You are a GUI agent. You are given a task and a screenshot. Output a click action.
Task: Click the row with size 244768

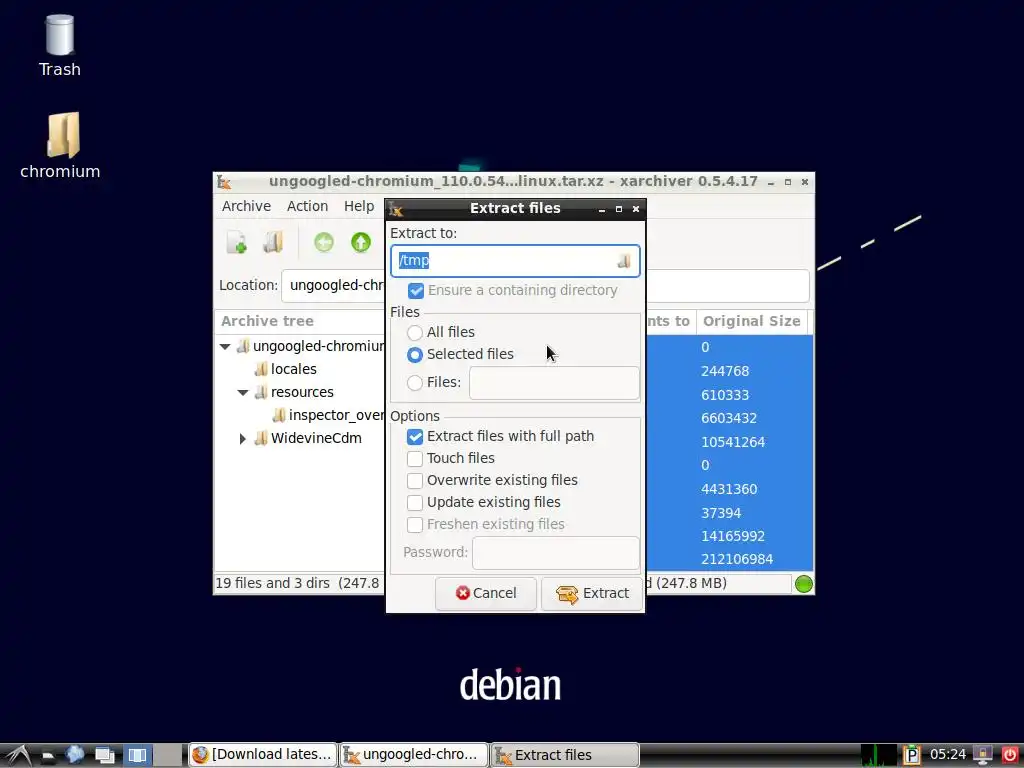(729, 371)
